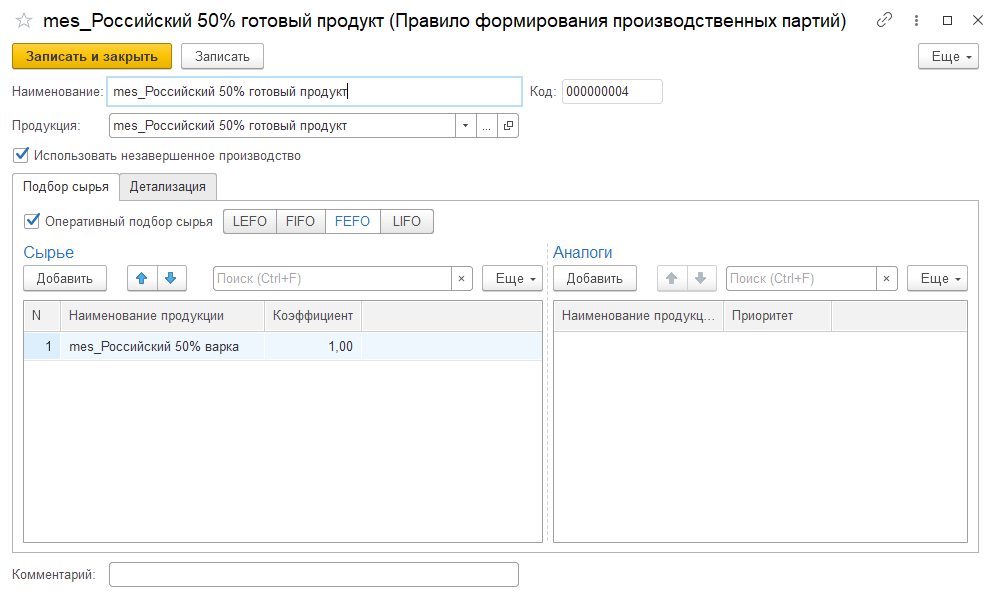This screenshot has width=998, height=598.
Task: Select the FIFO selection method
Action: coord(300,221)
